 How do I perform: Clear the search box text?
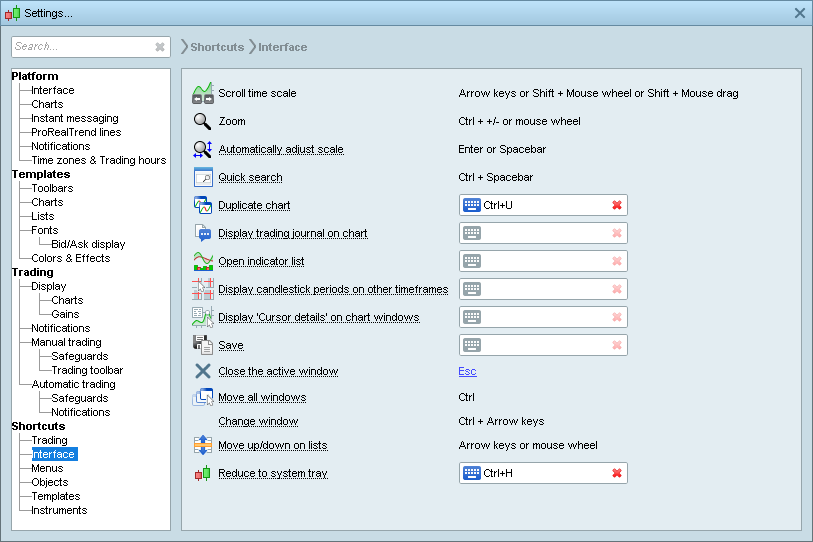160,47
